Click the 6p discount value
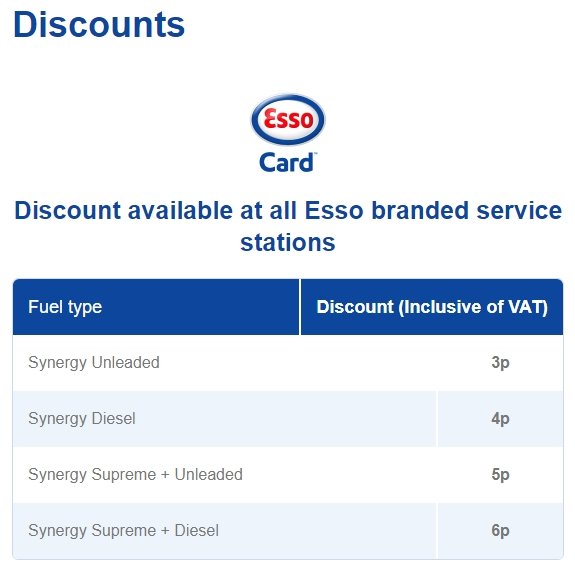Viewport: 575px width, 566px height. 500,530
